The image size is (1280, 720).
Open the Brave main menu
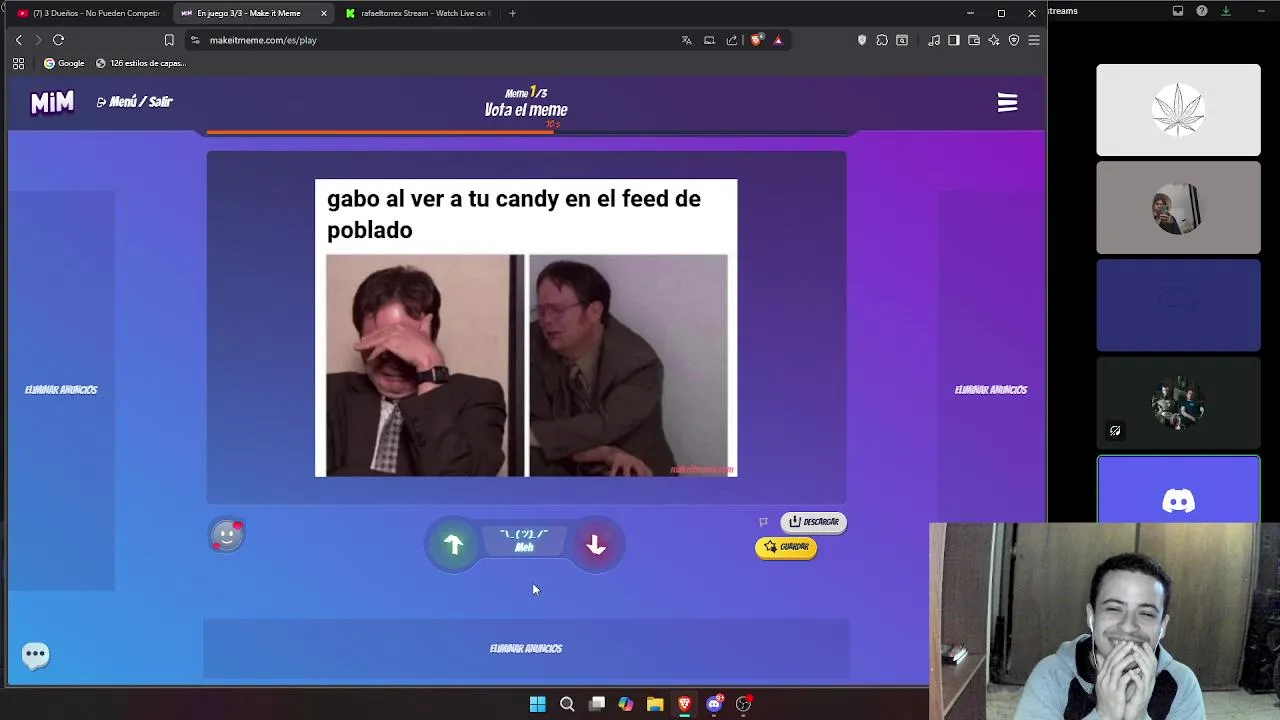coord(1034,40)
